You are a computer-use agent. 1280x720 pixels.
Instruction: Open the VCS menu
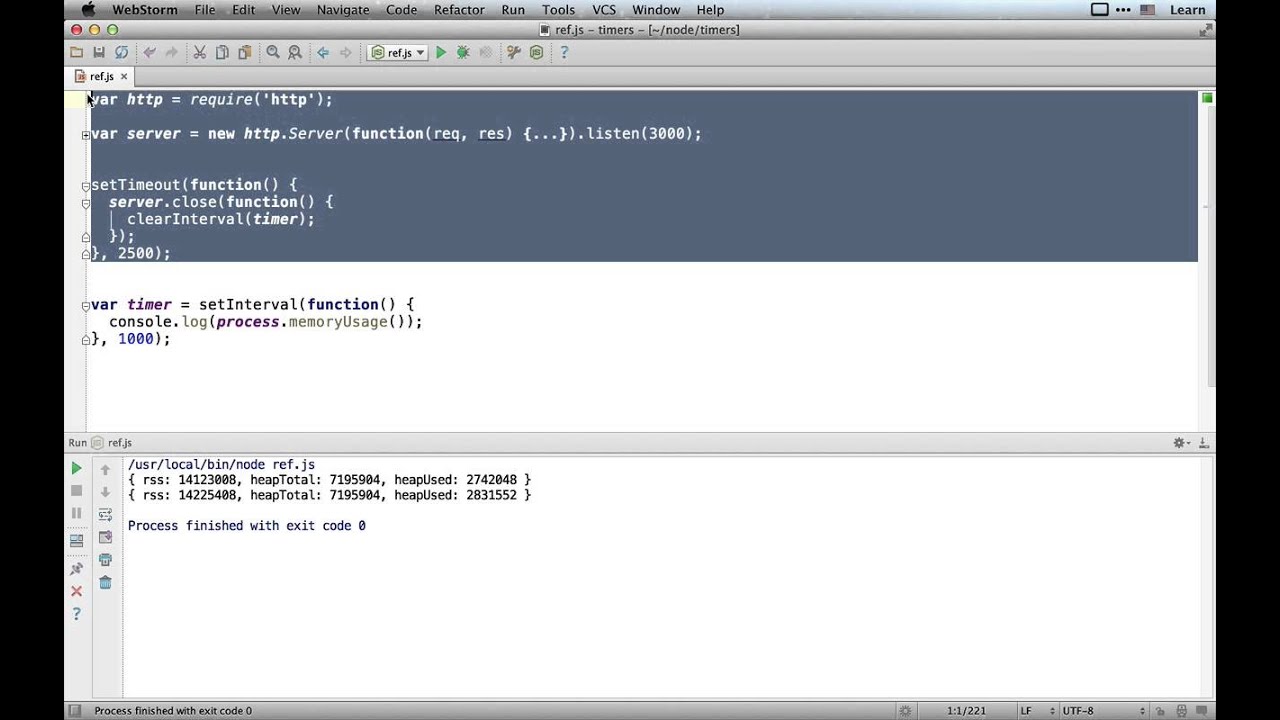[604, 10]
